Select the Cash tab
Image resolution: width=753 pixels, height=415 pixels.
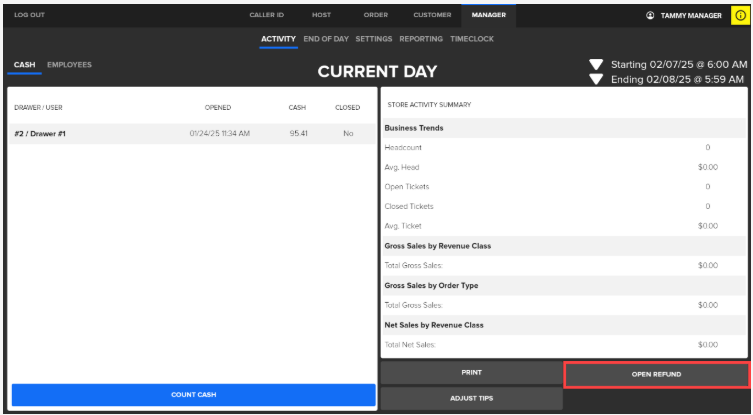coord(24,65)
